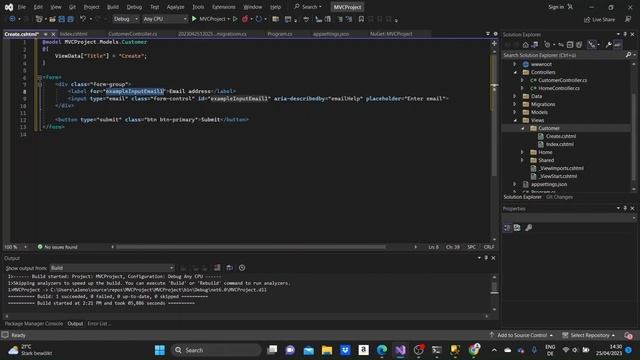Open Package Manager Console tab
This screenshot has height=360, width=640.
click(33, 324)
